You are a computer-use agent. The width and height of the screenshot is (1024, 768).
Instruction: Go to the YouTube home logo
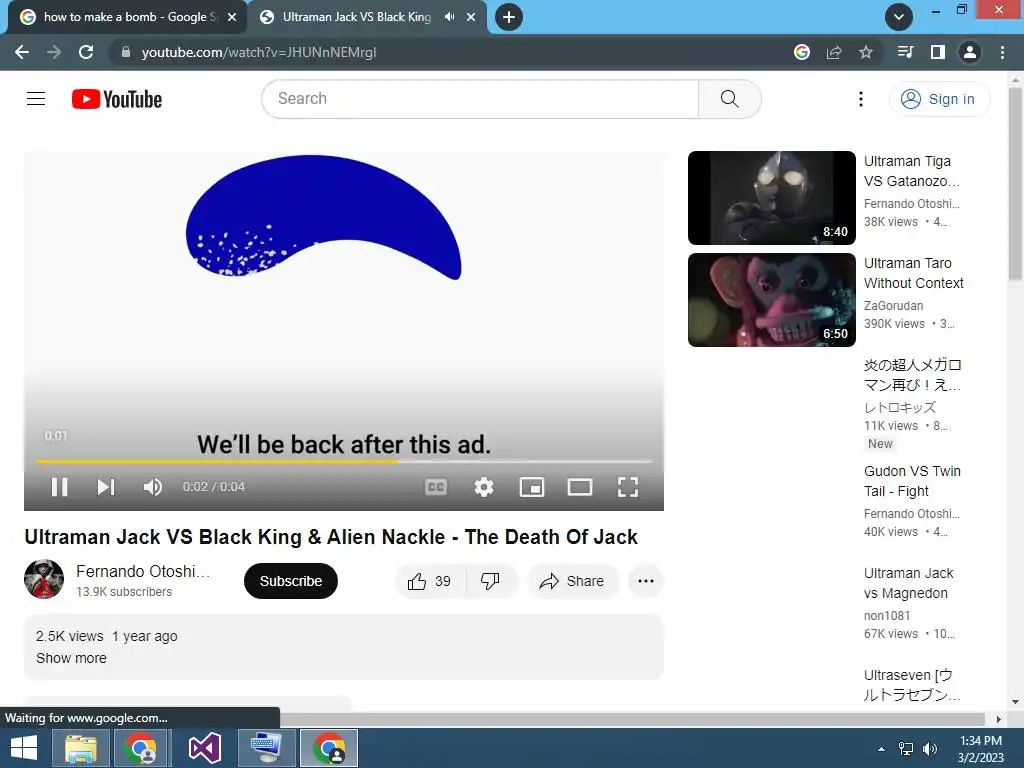(117, 99)
